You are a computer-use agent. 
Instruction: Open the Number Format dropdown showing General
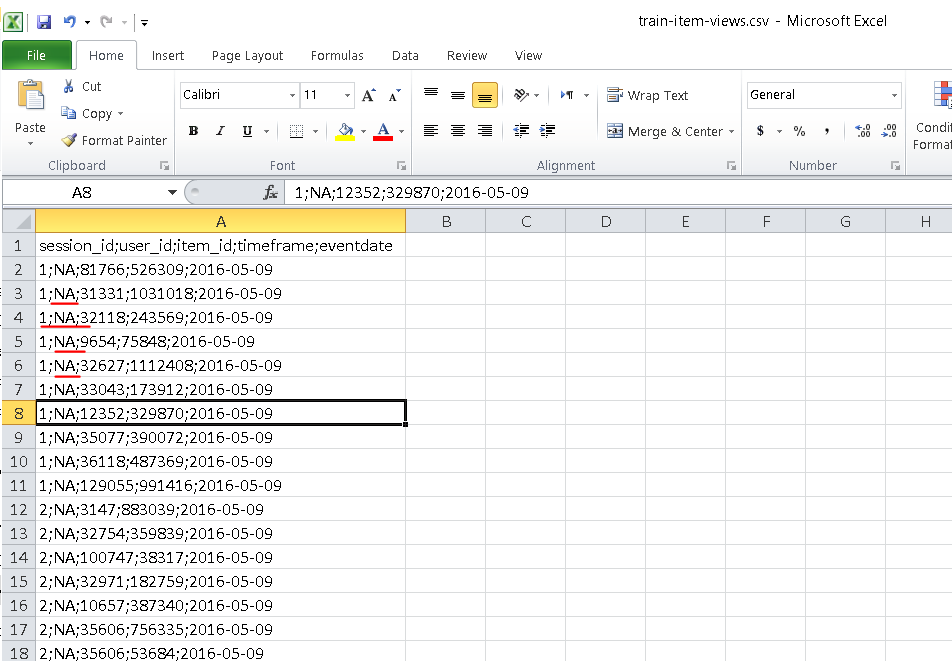pos(896,95)
